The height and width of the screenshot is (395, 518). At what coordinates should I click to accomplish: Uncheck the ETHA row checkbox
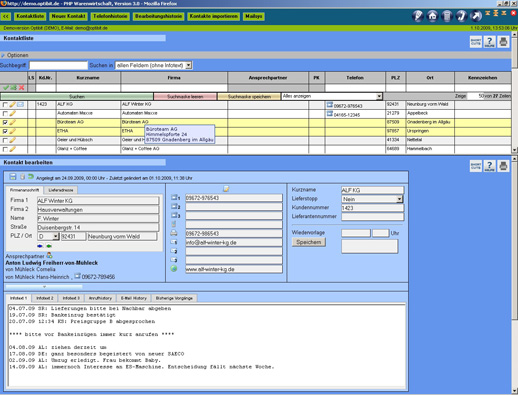[5, 131]
